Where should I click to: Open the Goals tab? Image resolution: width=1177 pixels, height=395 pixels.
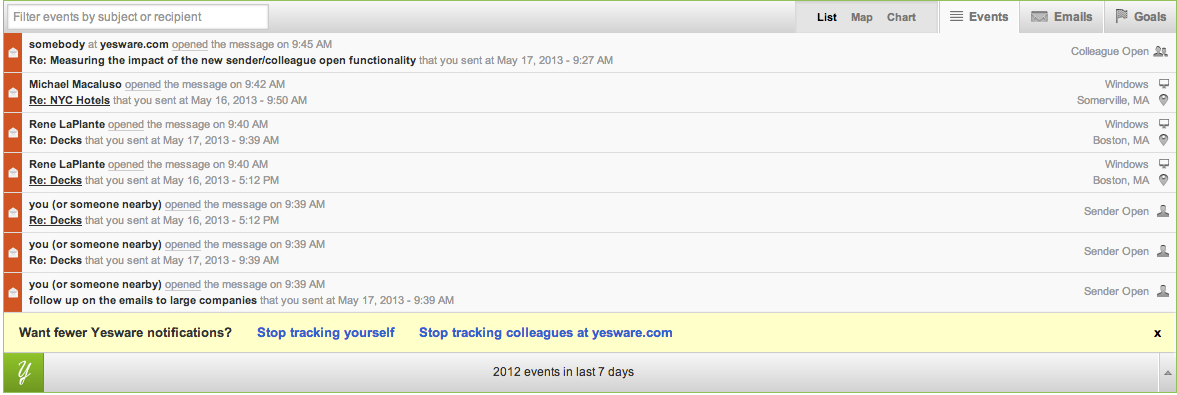(x=1140, y=17)
